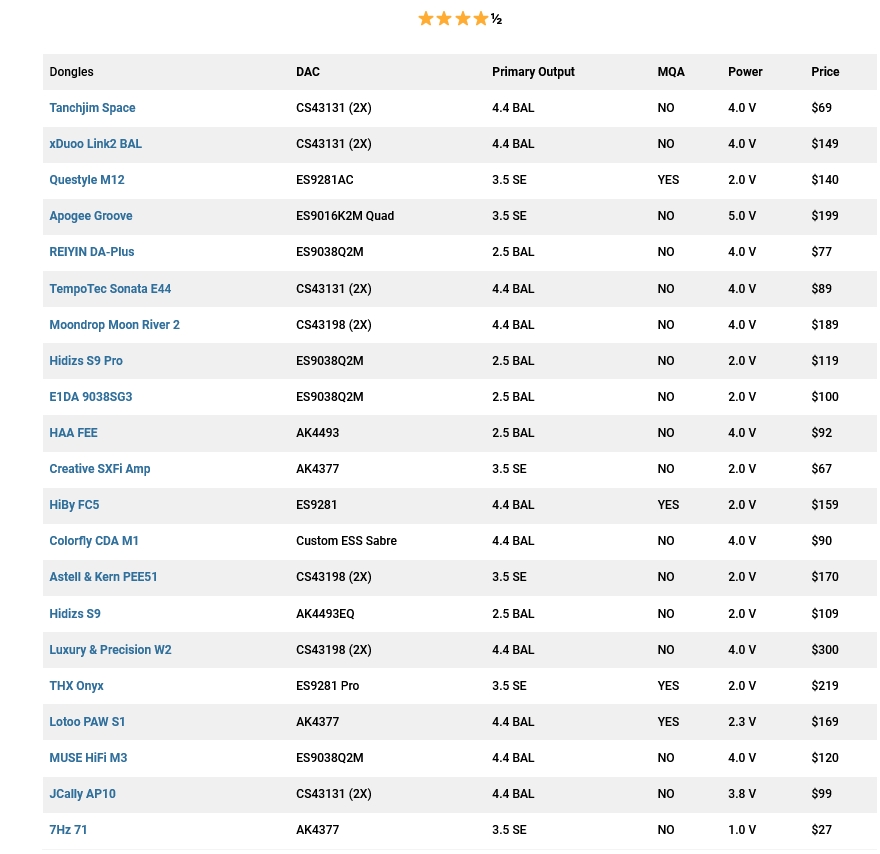Open the Tanchjim Space dongle link
The height and width of the screenshot is (854, 880).
point(92,108)
